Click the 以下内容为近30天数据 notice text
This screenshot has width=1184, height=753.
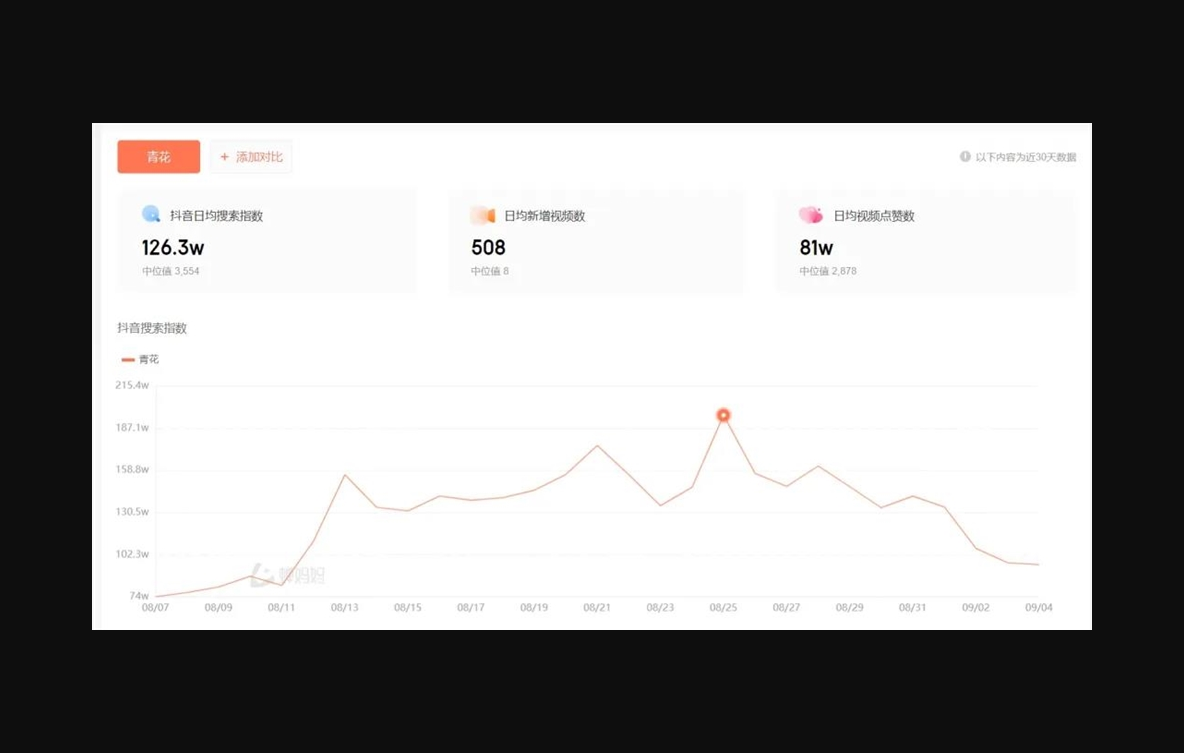1025,157
